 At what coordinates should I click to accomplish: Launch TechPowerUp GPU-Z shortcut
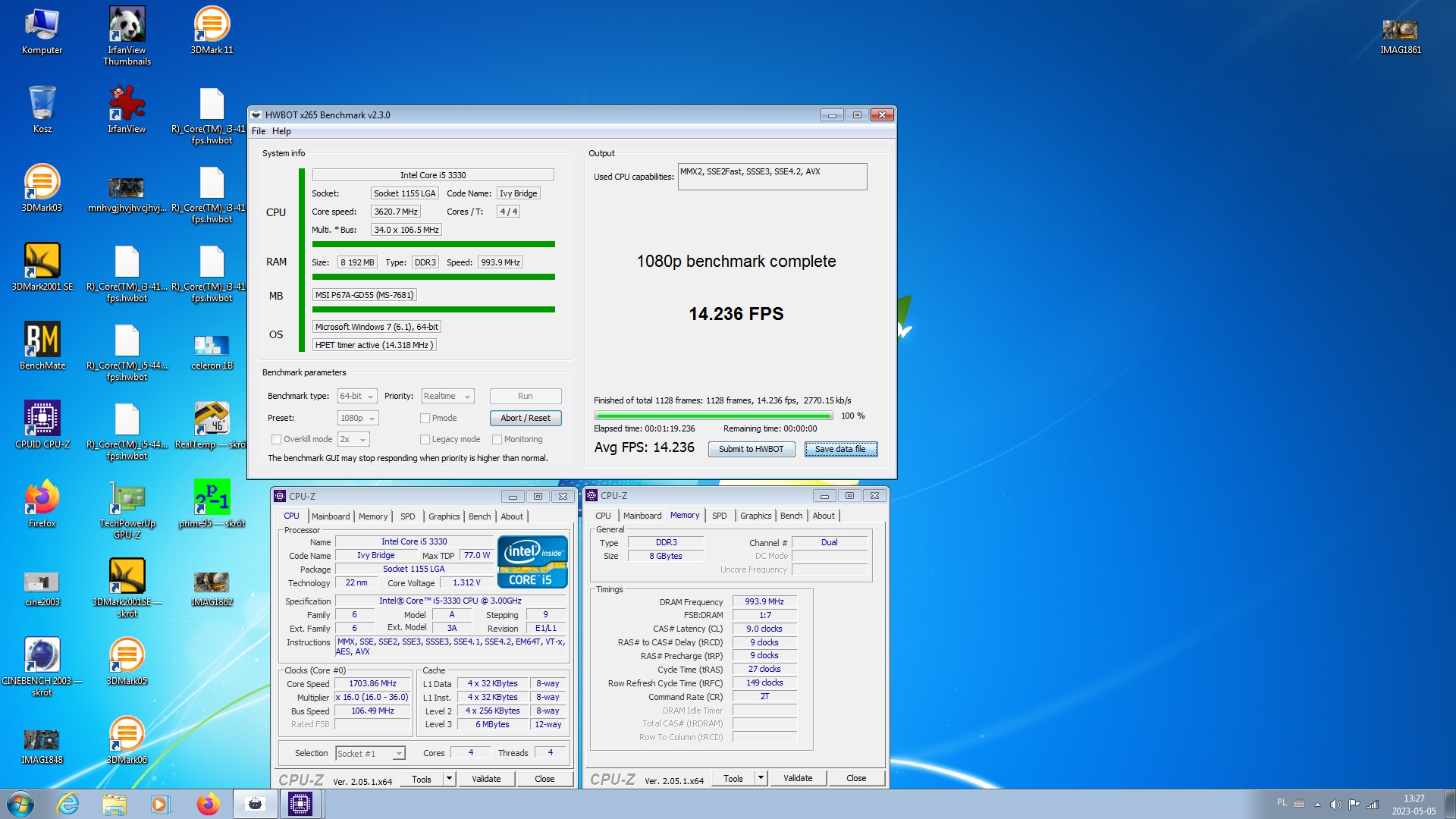[127, 510]
